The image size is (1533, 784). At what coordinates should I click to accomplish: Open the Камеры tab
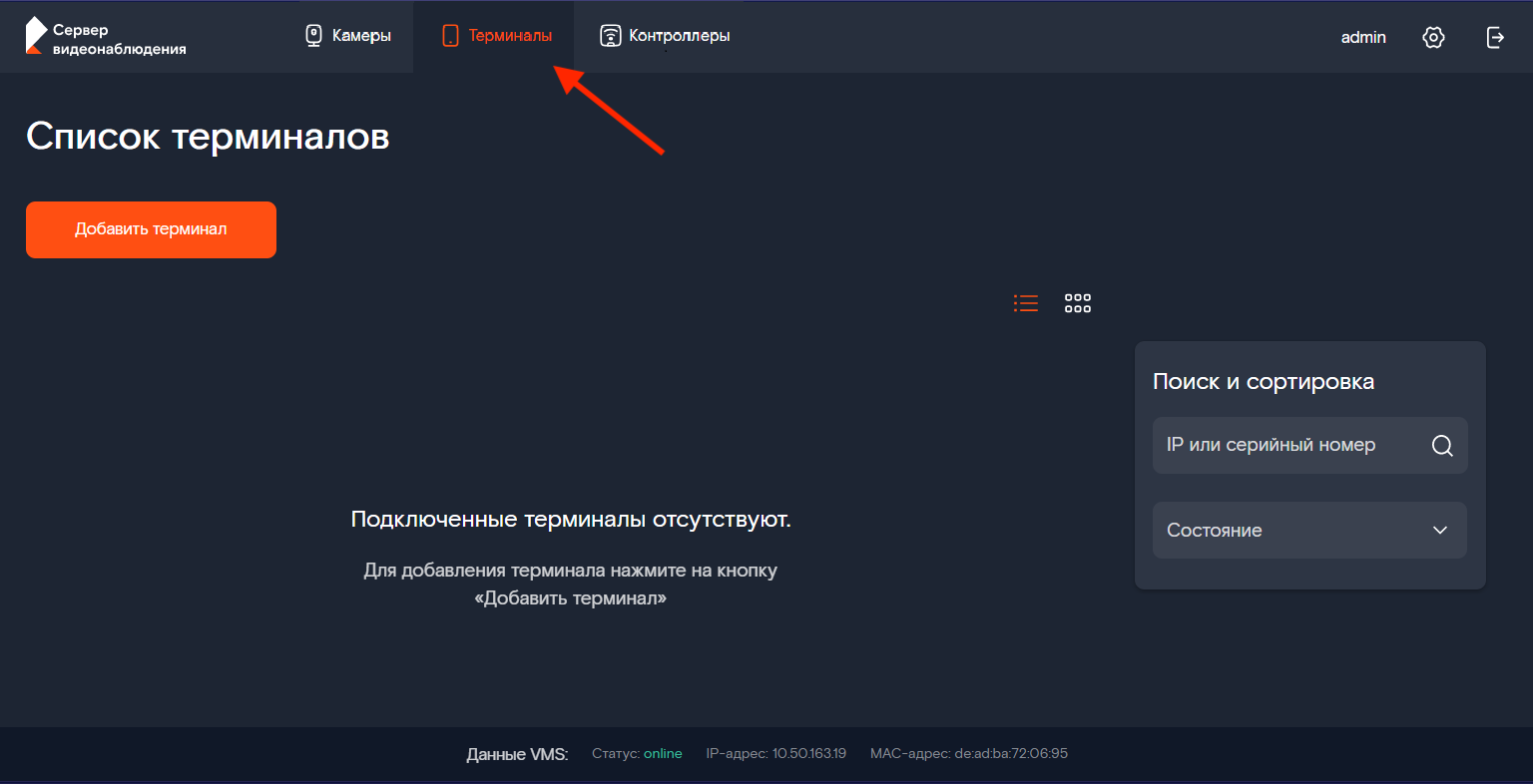pyautogui.click(x=347, y=36)
